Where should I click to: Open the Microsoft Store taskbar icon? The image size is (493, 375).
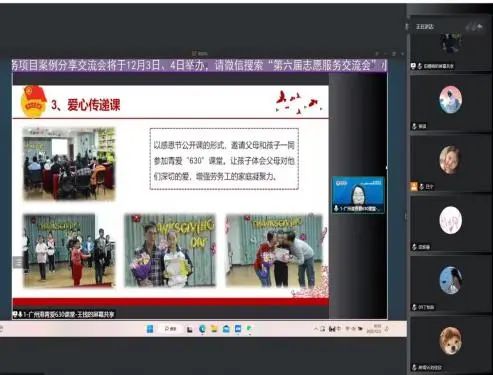[226, 329]
